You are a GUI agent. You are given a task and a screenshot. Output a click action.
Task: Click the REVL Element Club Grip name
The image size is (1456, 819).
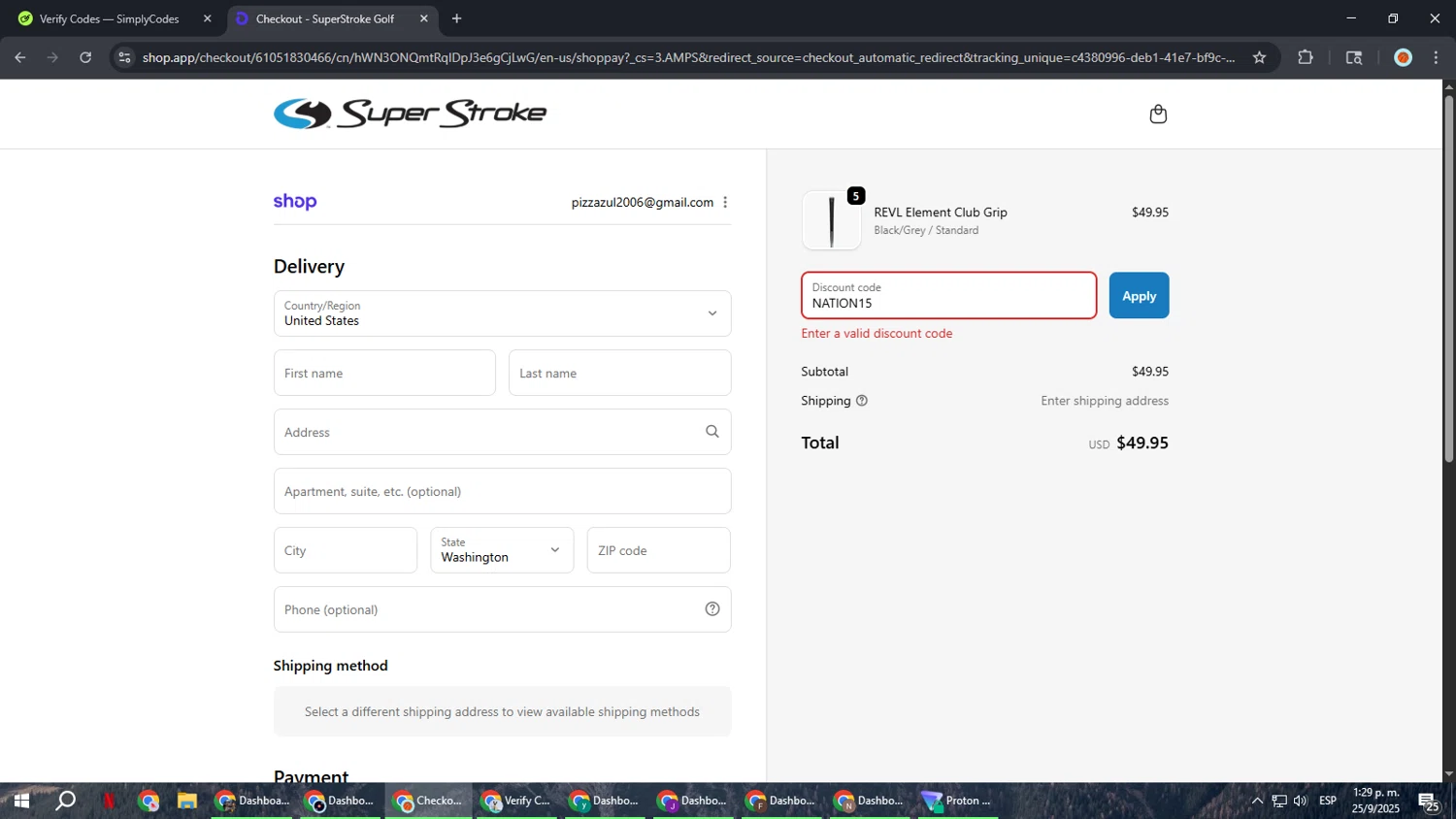(941, 213)
